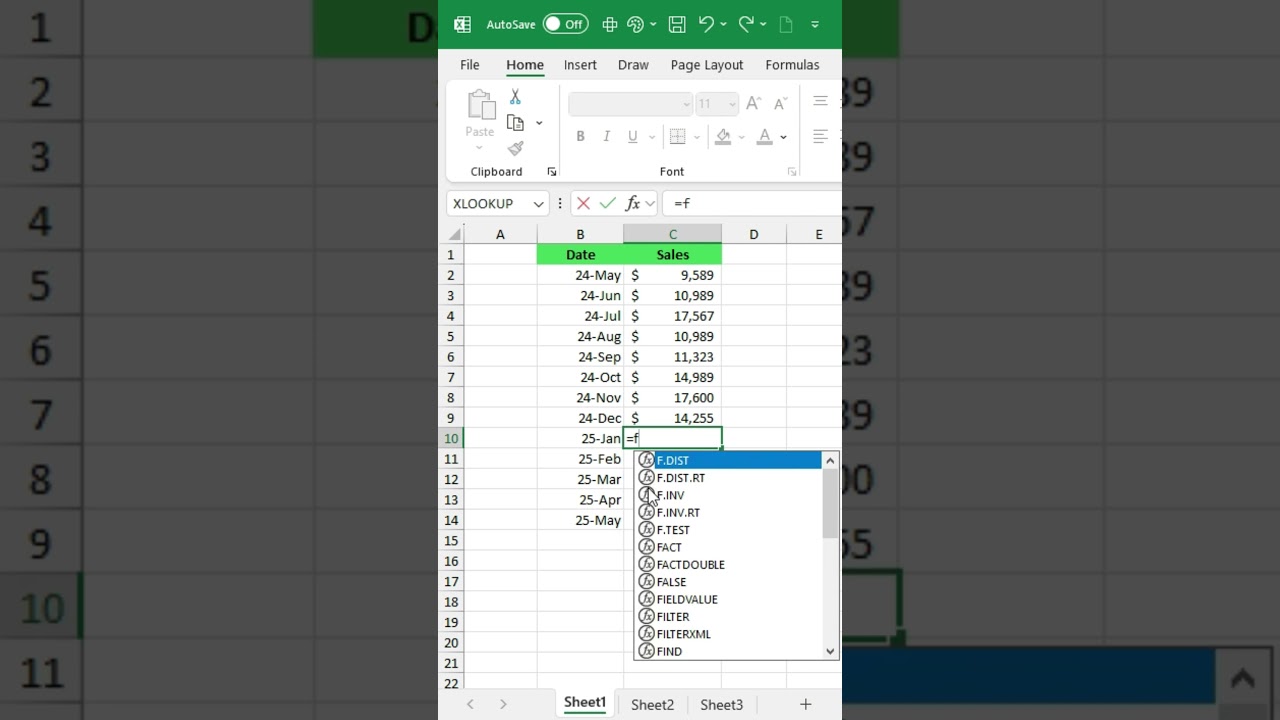This screenshot has width=1280, height=720.
Task: Toggle Italic formatting
Action: pyautogui.click(x=606, y=137)
